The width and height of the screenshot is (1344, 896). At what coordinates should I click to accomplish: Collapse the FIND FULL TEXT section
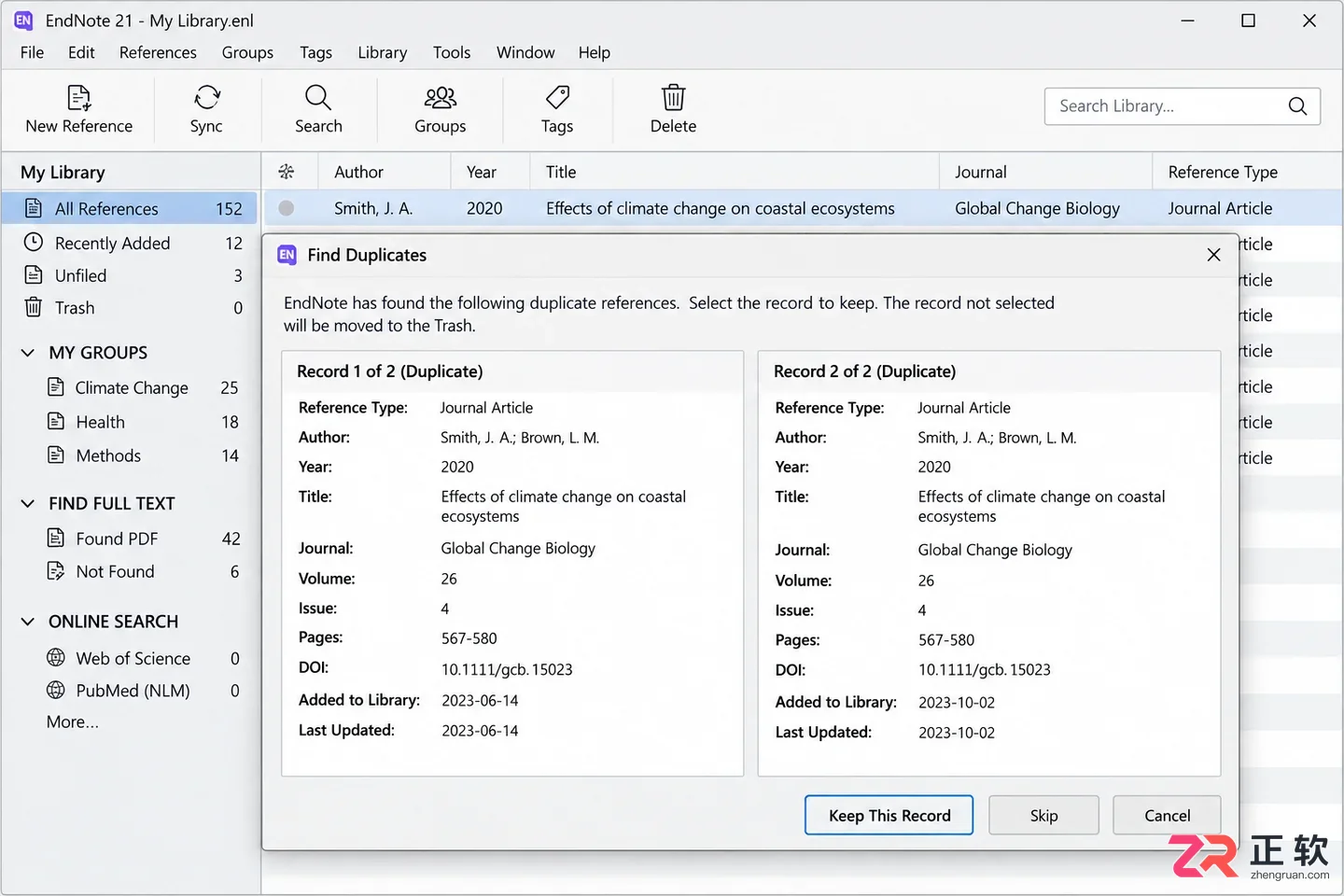tap(28, 504)
